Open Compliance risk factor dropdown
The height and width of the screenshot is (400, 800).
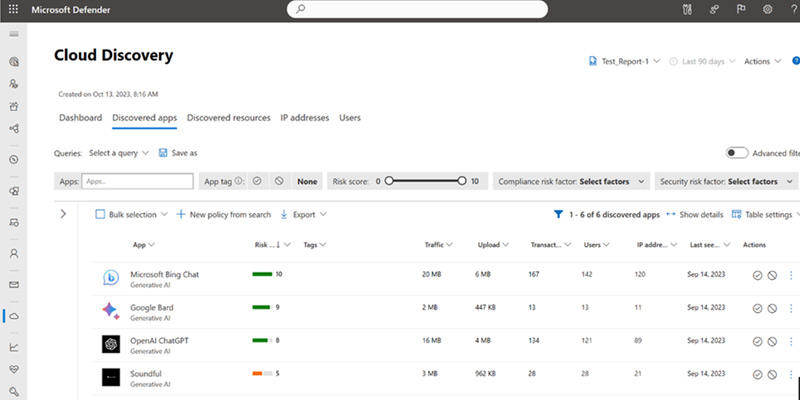tap(571, 181)
